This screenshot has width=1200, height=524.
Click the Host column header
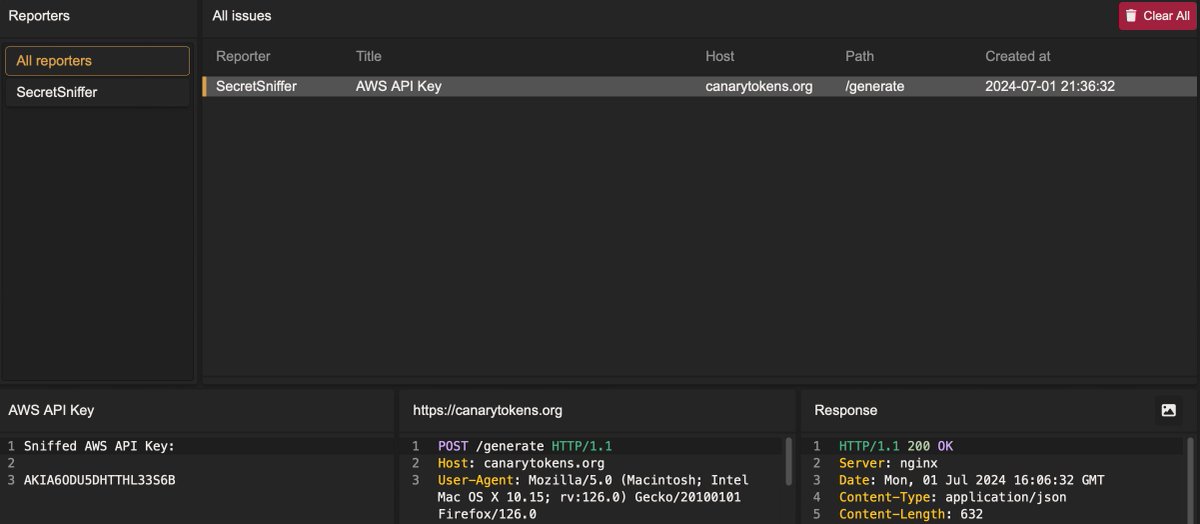(x=720, y=56)
